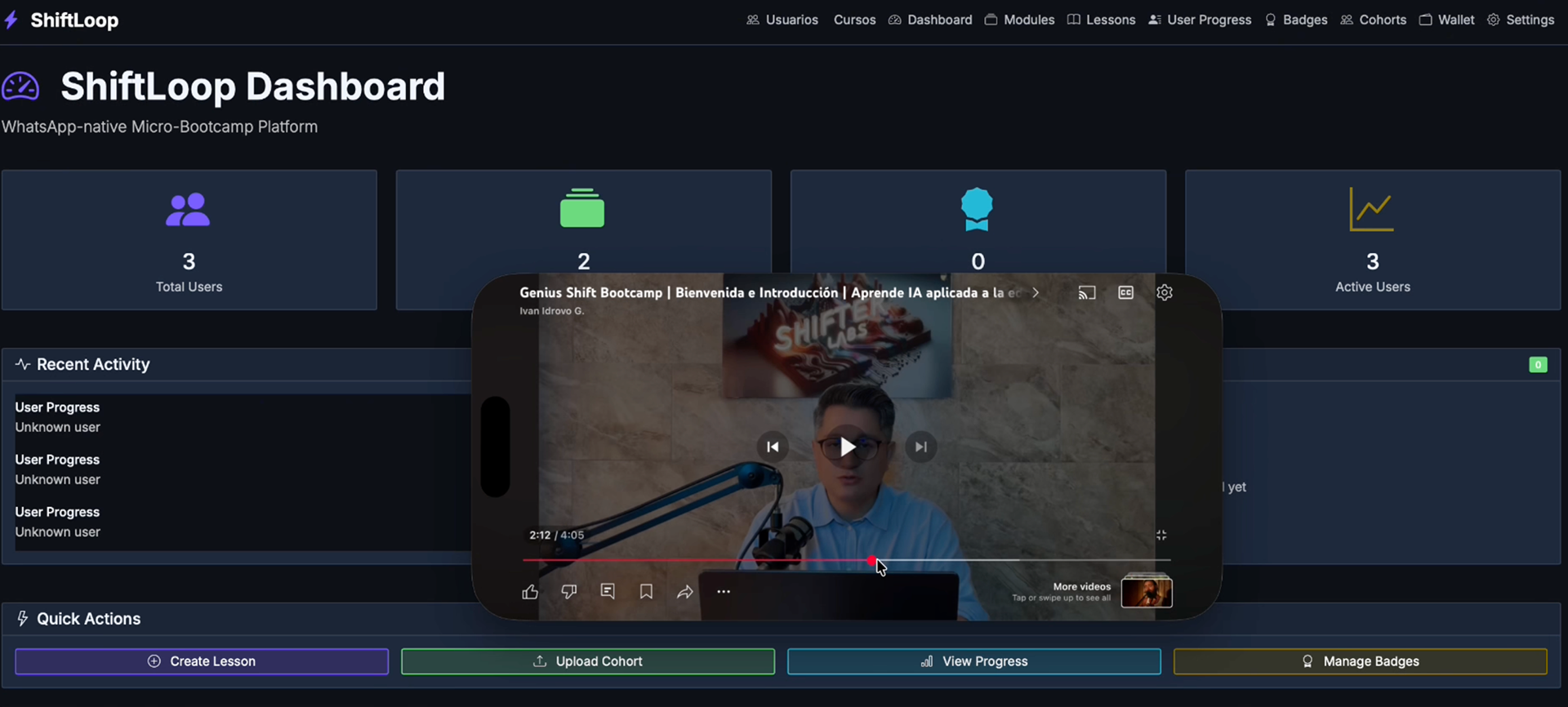This screenshot has width=1568, height=707.
Task: Click the ShiftLoop brand name in header
Action: [74, 20]
